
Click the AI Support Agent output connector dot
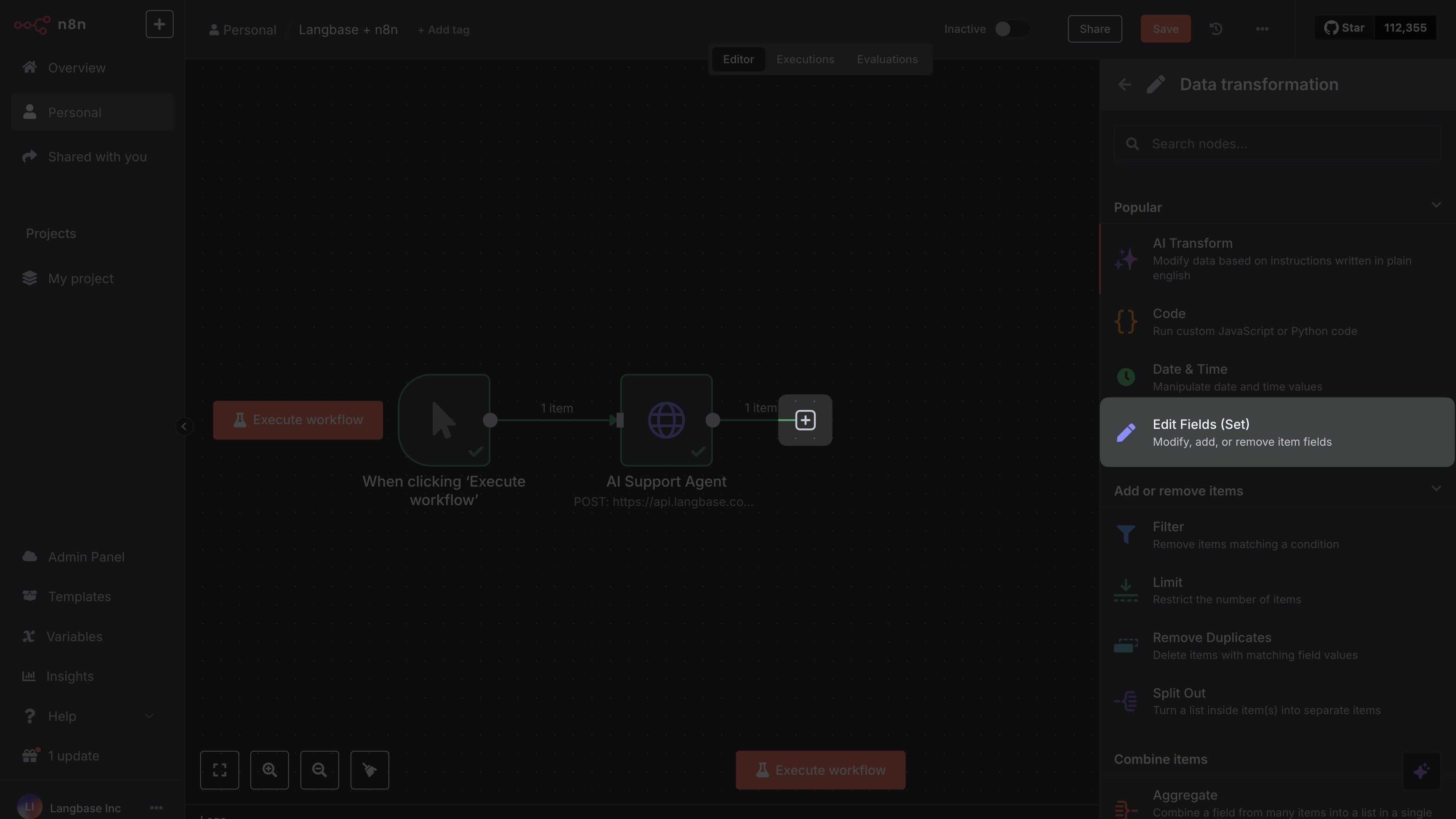coord(713,420)
